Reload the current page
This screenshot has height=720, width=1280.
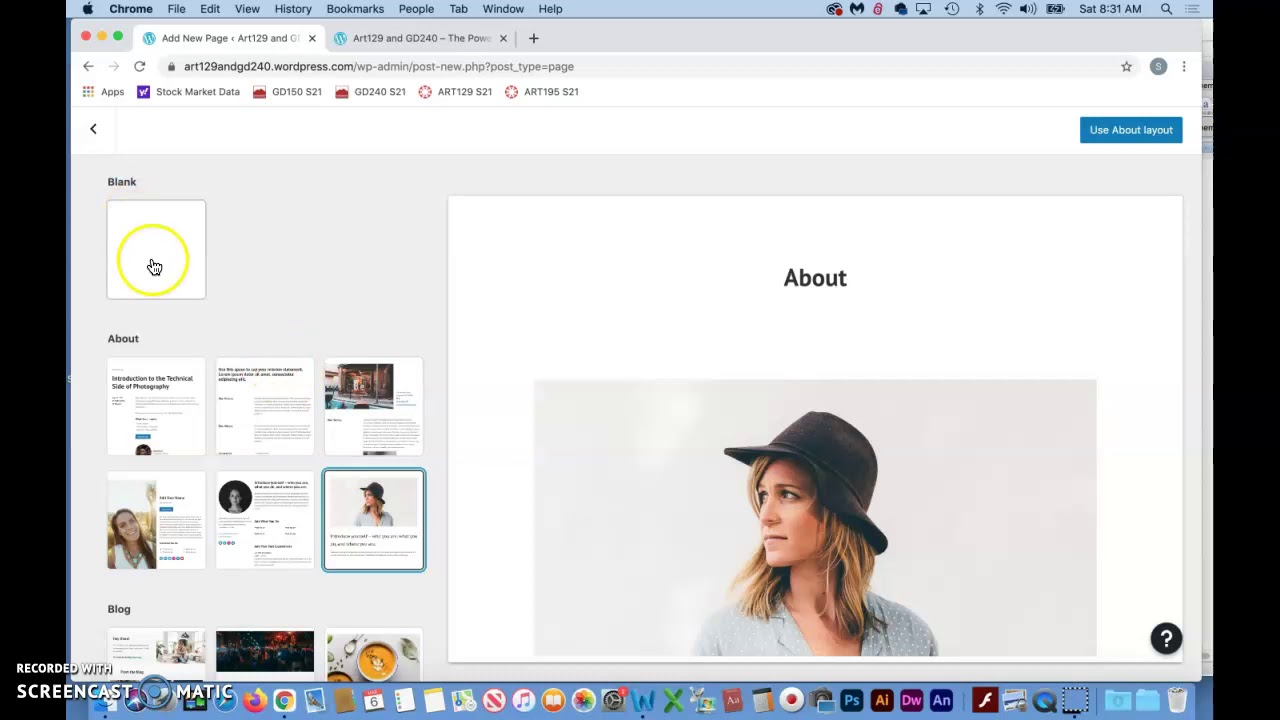click(139, 66)
